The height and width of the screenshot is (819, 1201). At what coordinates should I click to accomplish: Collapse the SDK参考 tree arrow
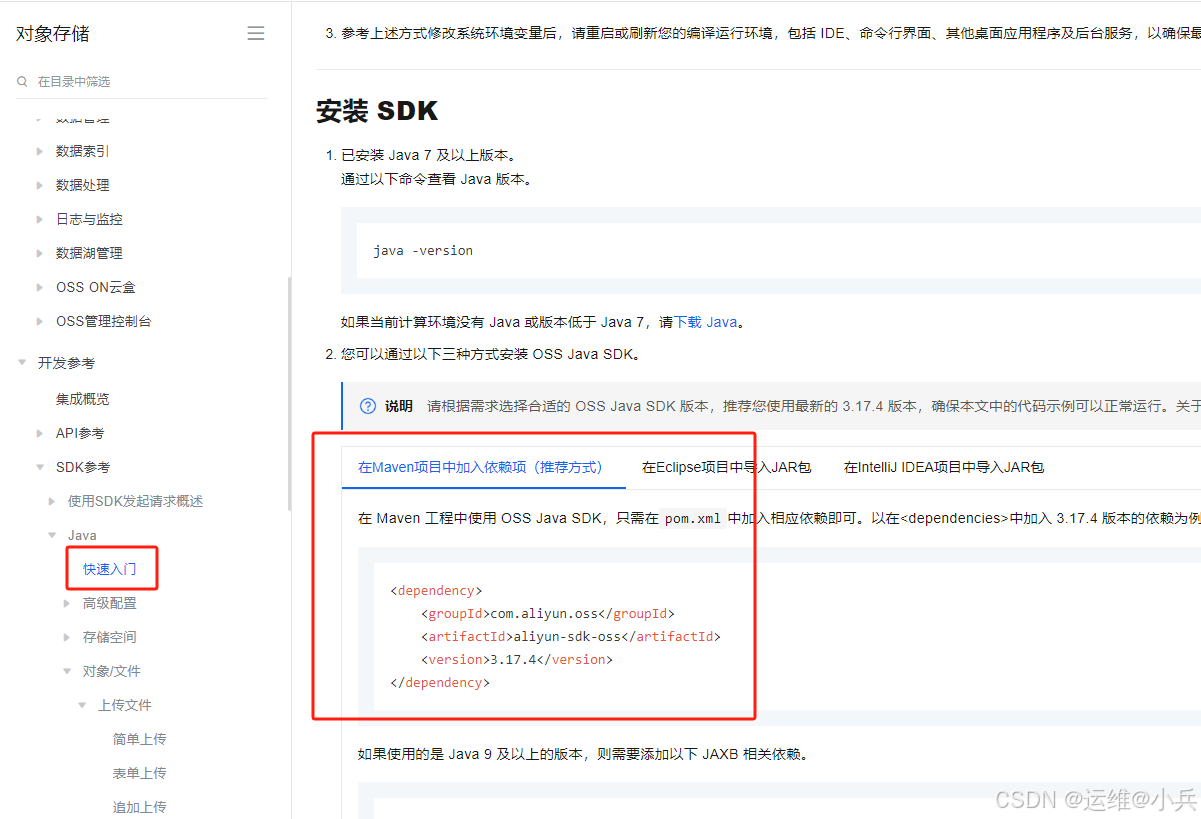tap(39, 467)
